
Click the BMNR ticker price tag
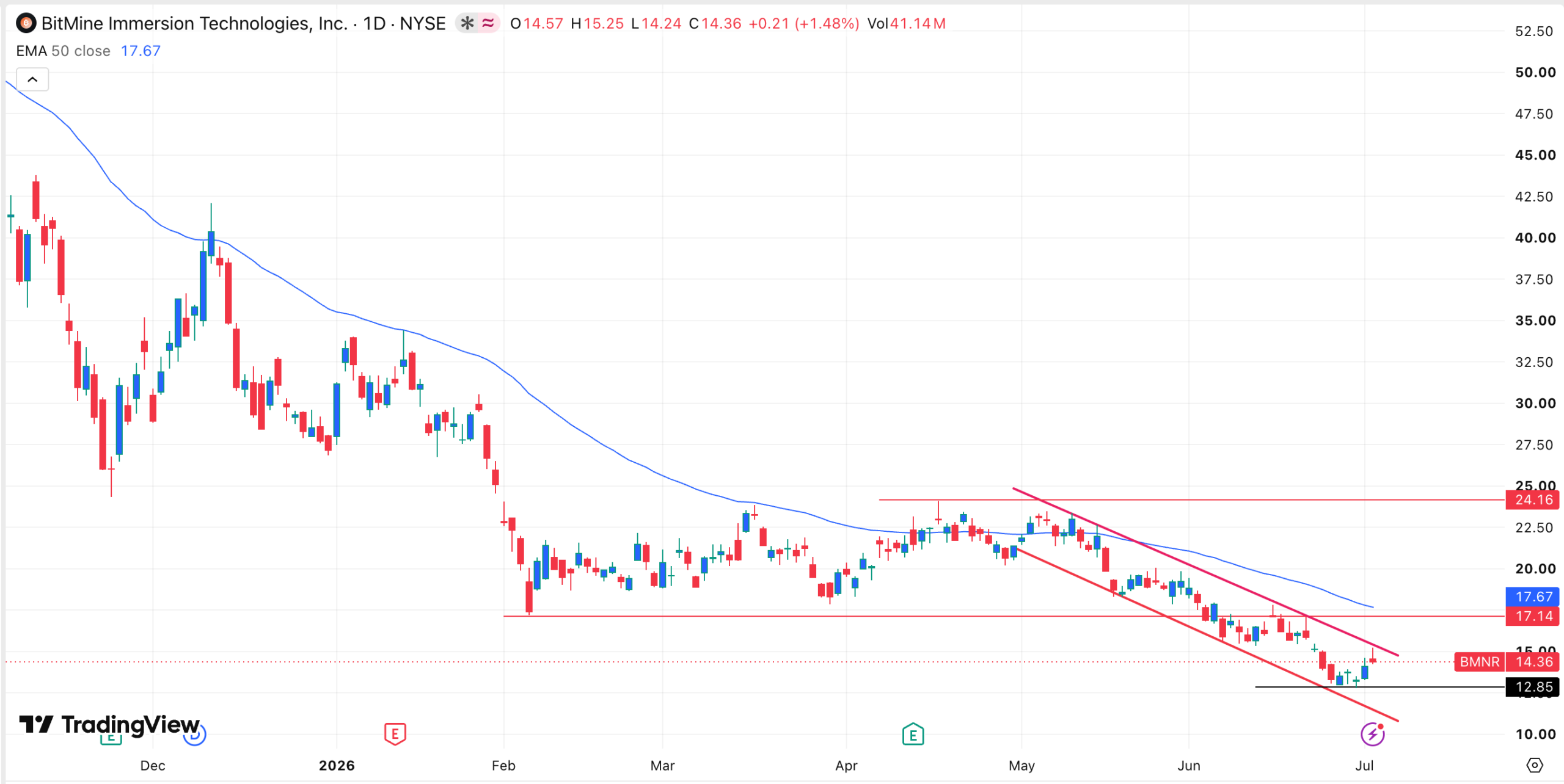coord(1479,661)
